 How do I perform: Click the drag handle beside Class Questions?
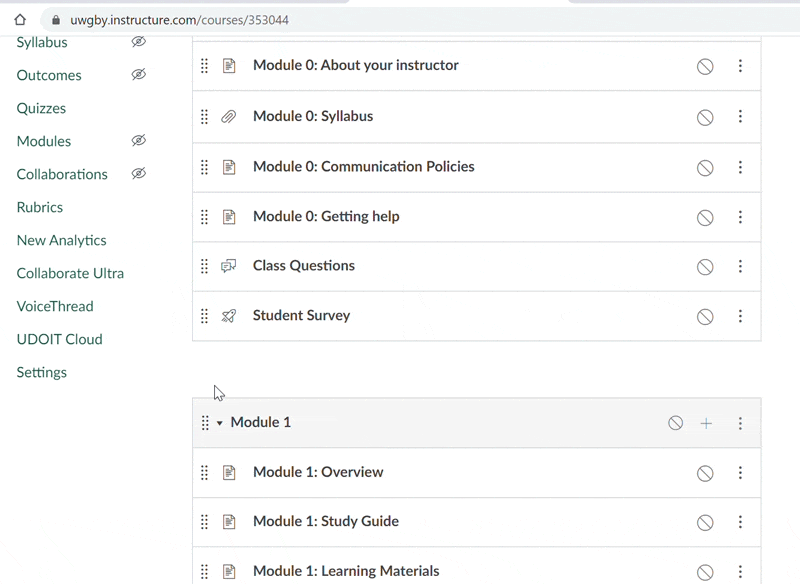(x=204, y=267)
